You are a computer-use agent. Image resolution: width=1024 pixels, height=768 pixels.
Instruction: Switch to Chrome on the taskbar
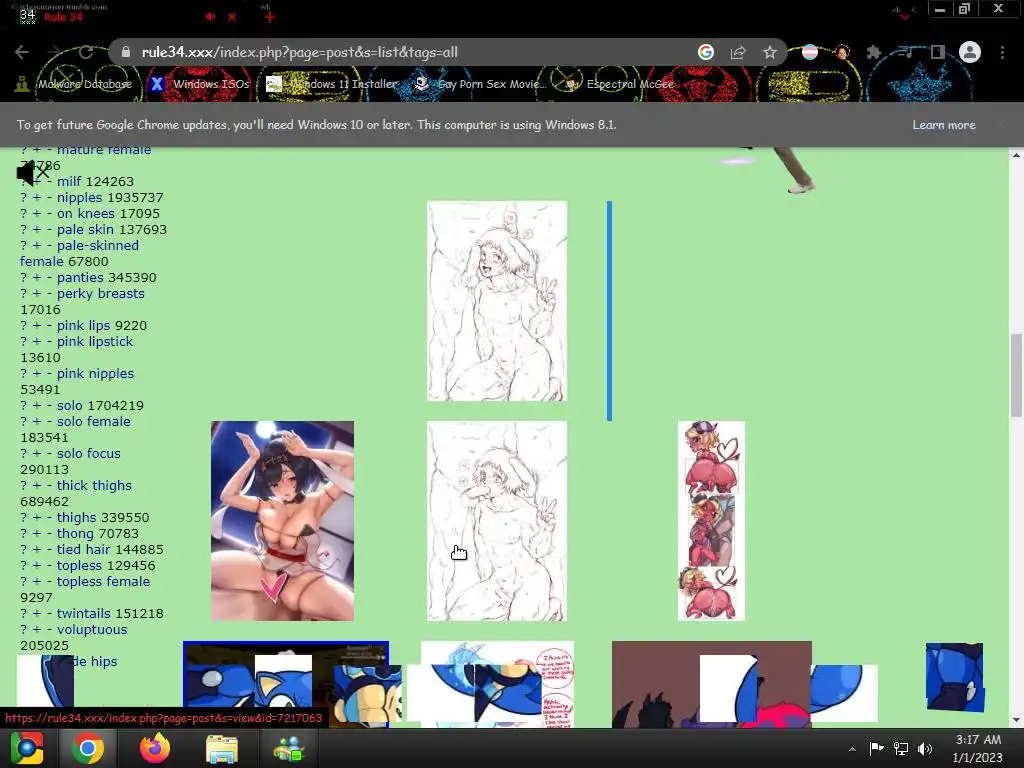pos(88,748)
